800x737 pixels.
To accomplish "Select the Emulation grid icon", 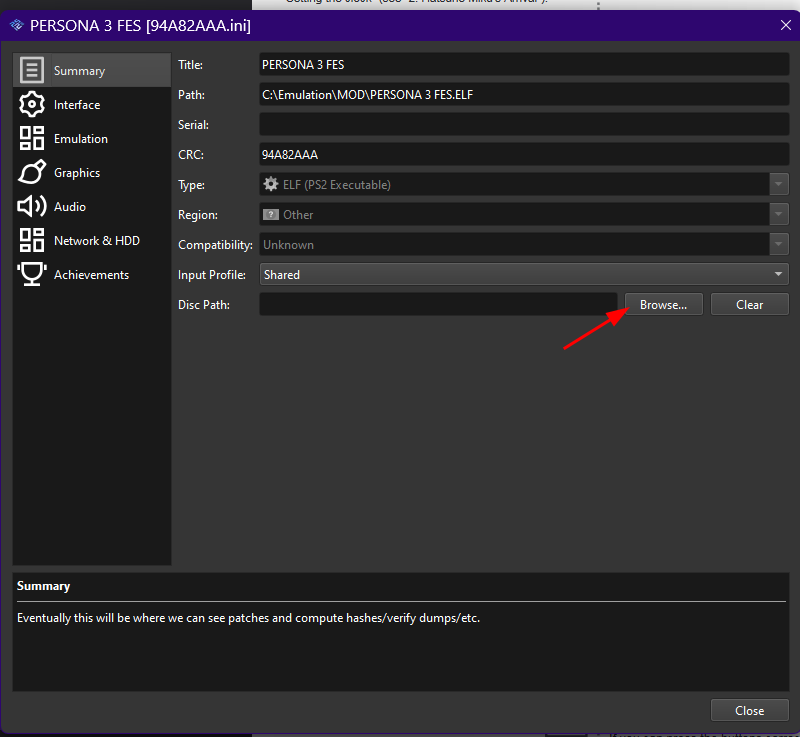I will click(x=32, y=138).
